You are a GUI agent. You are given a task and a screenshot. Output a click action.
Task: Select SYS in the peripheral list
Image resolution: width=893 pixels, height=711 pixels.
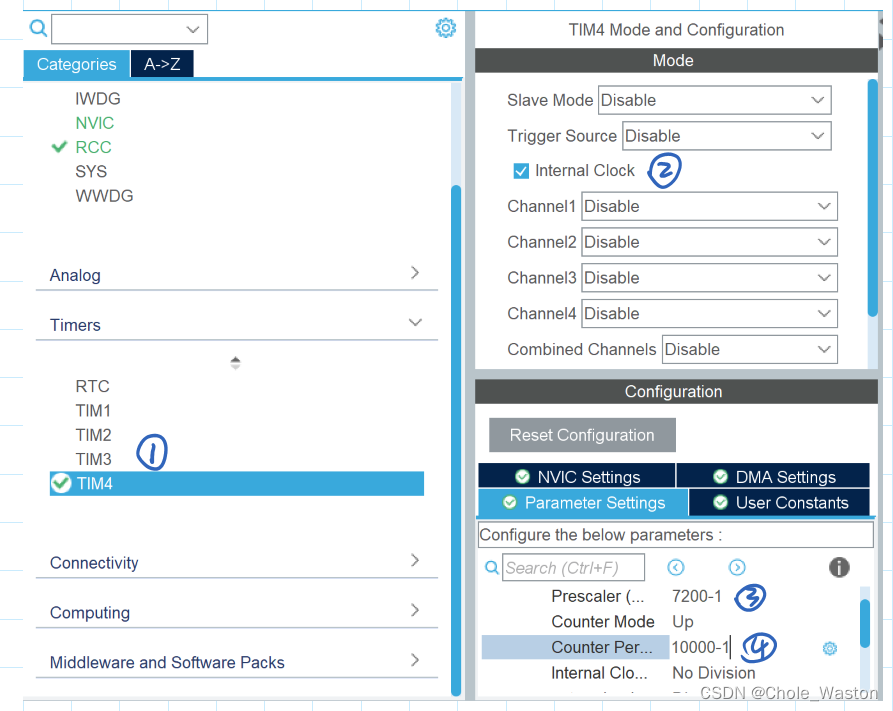91,171
